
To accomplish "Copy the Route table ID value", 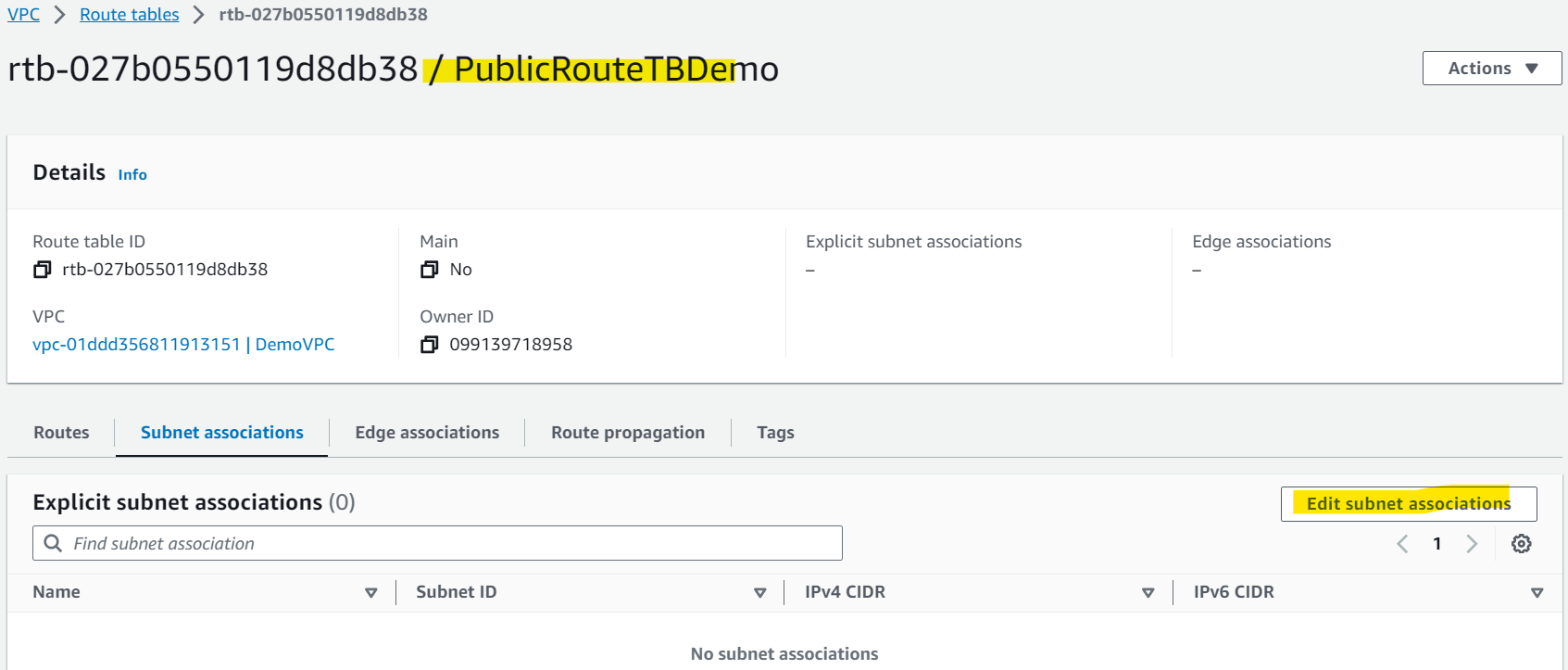I will [x=42, y=270].
